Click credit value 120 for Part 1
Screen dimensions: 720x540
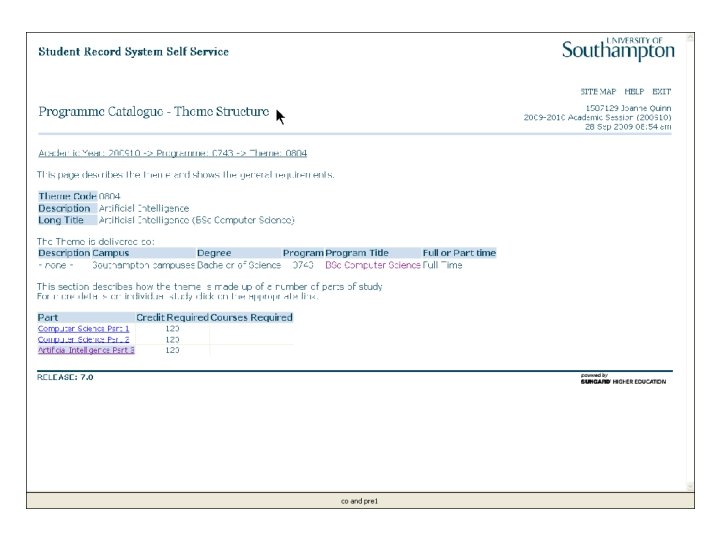click(172, 329)
